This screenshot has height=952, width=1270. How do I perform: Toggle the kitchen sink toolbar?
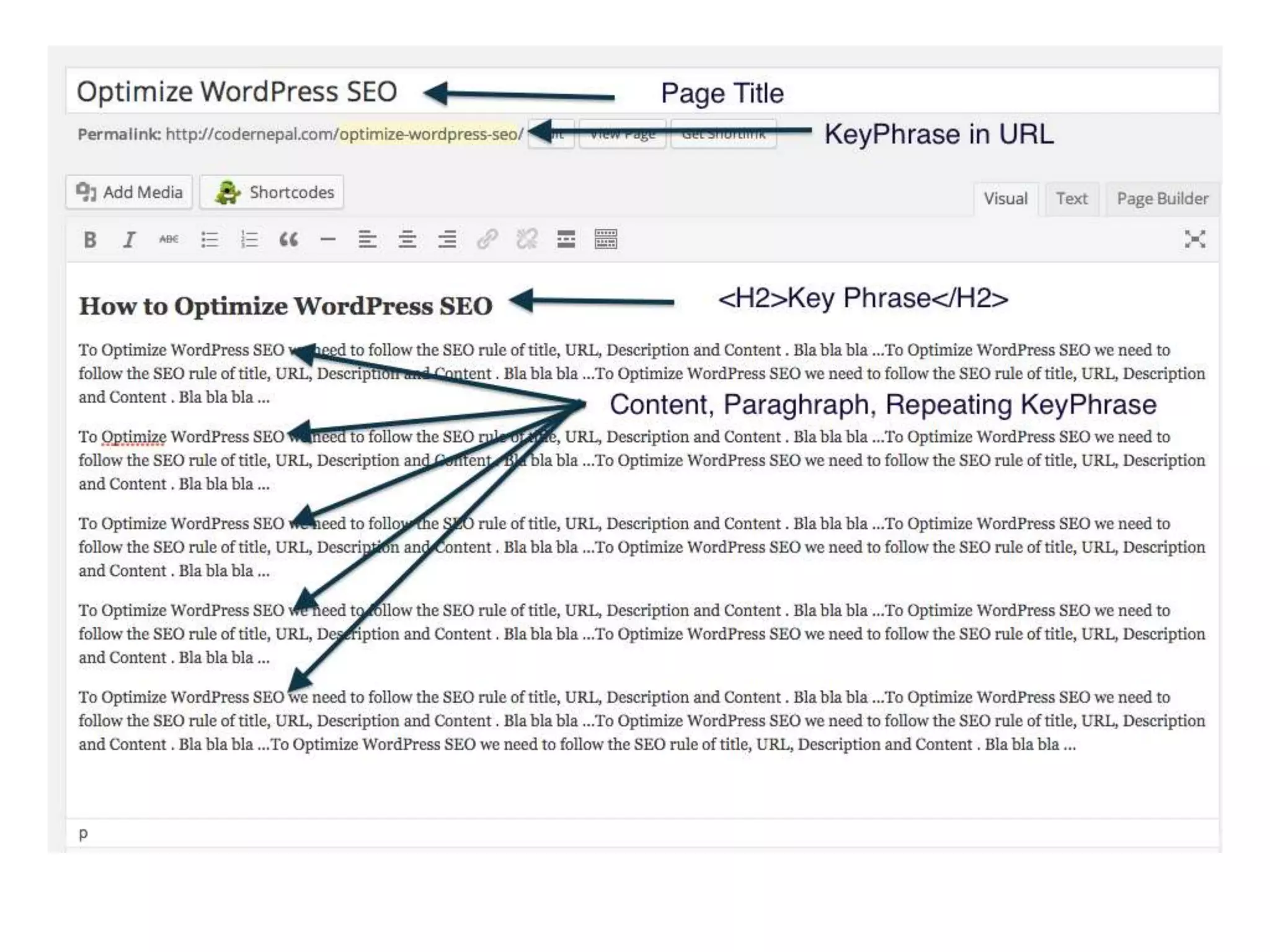606,239
